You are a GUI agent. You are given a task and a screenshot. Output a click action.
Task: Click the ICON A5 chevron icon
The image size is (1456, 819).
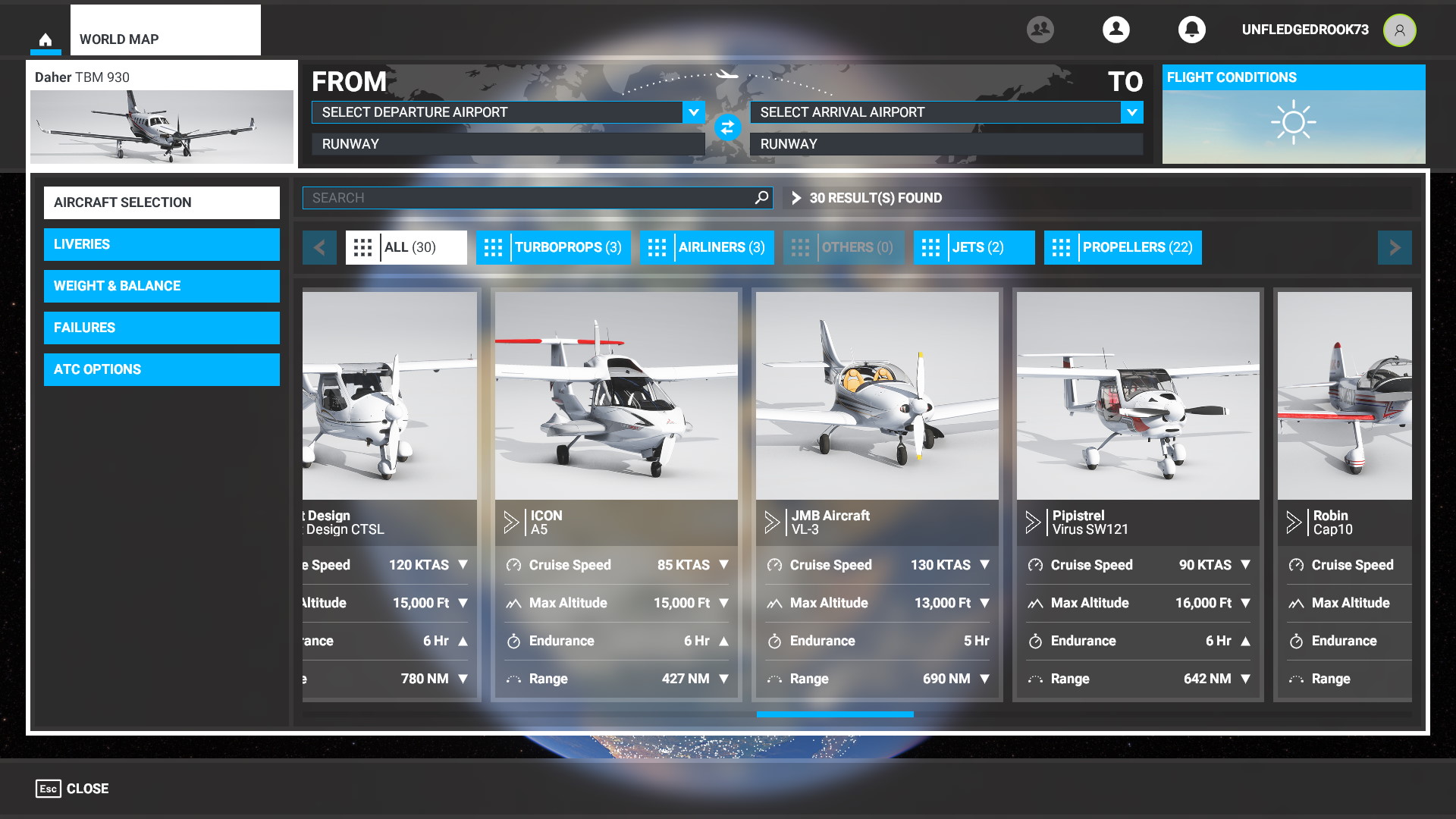pos(511,522)
